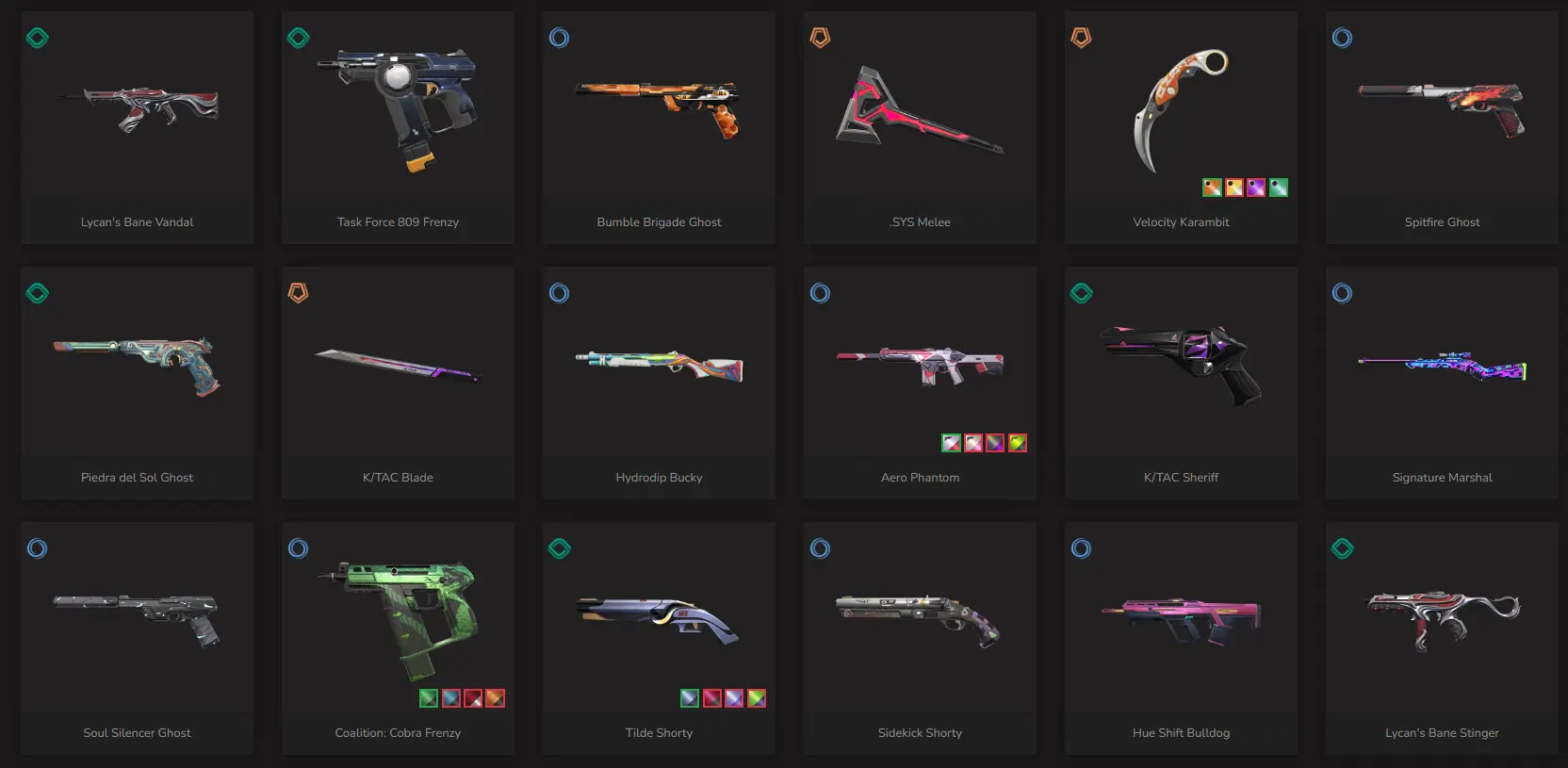Viewport: 1568px width, 768px height.
Task: Select the orange chroma swatch on Coalition: Cobra Frenzy
Action: 496,698
